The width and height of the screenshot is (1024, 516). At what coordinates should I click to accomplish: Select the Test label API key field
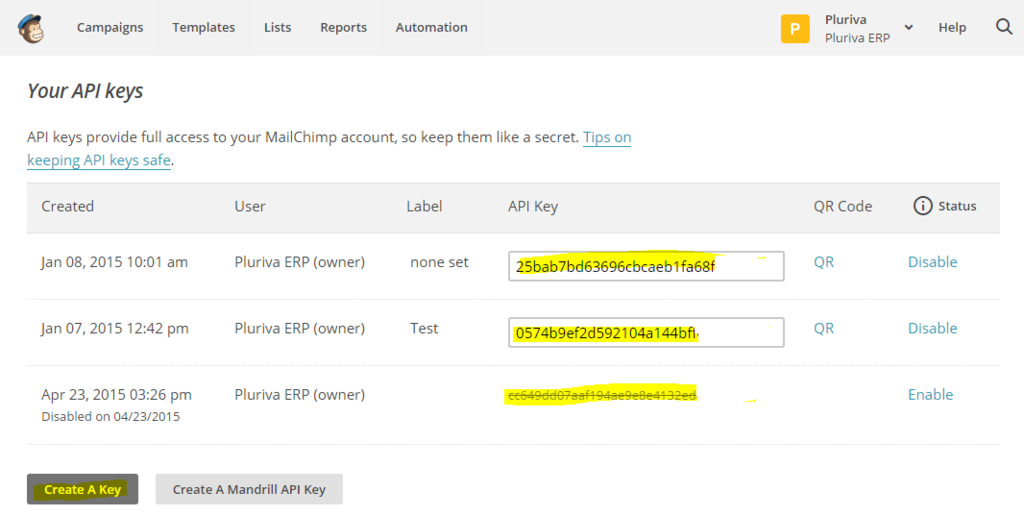click(x=645, y=332)
